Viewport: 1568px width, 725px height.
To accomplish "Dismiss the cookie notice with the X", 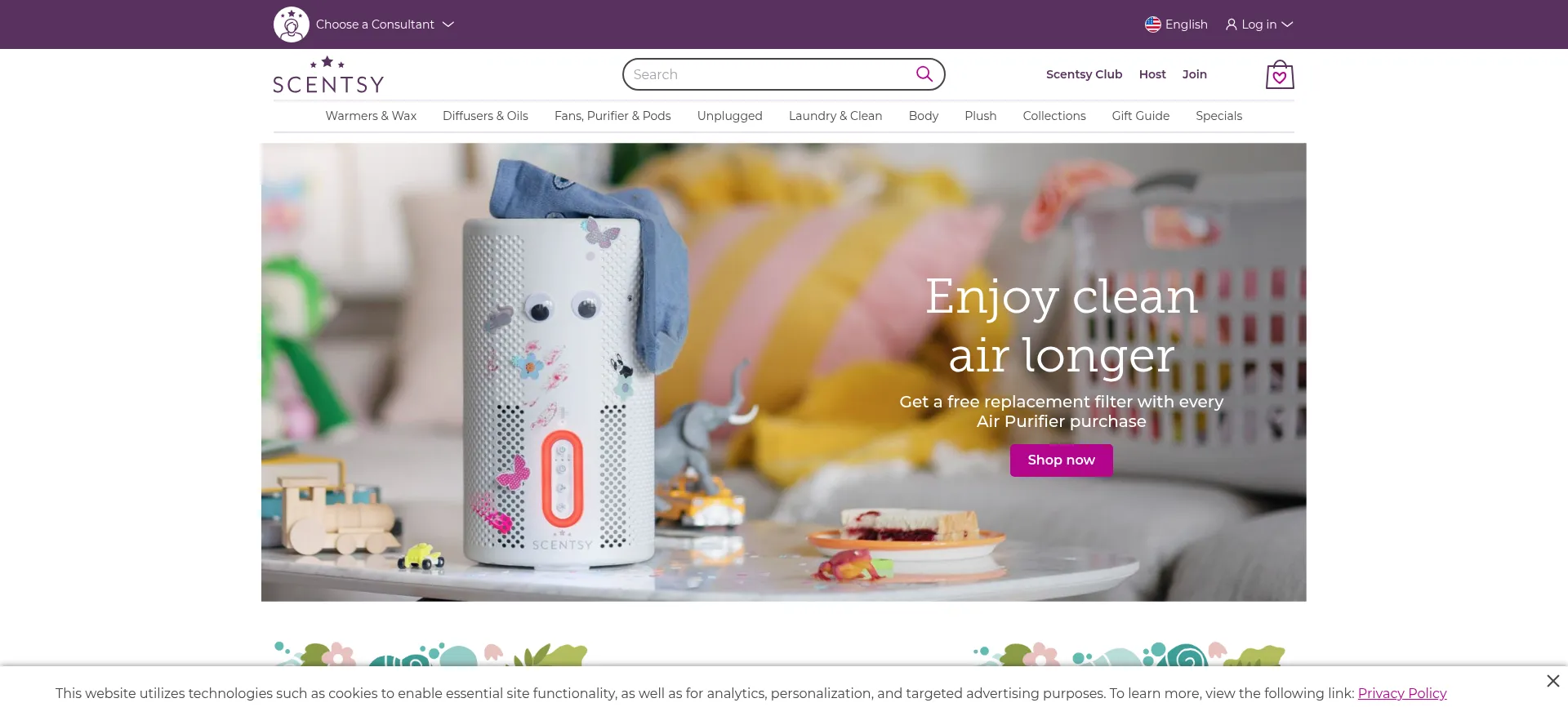I will tap(1552, 681).
